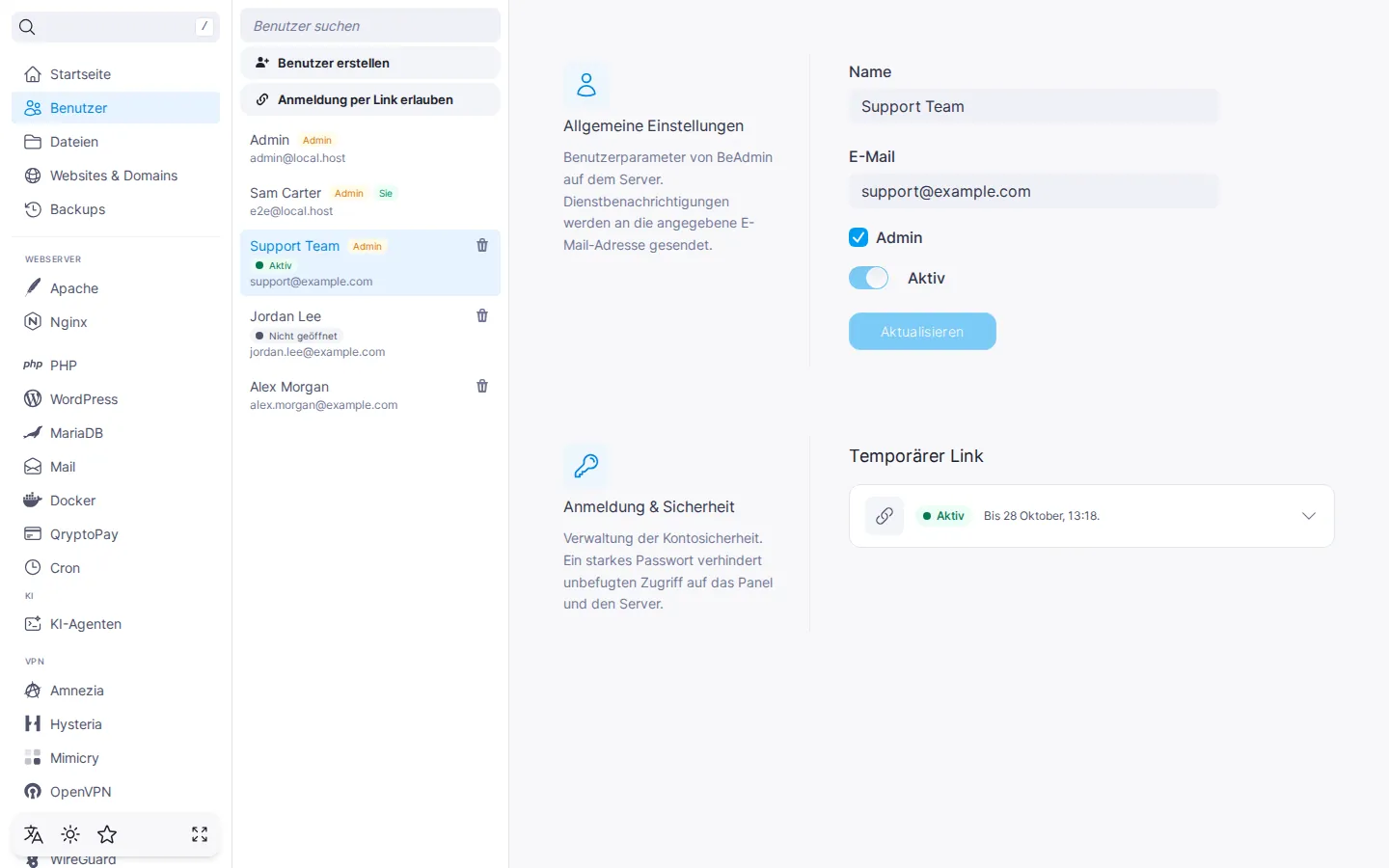1389x868 pixels.
Task: Open the Backups section
Action: click(x=116, y=209)
